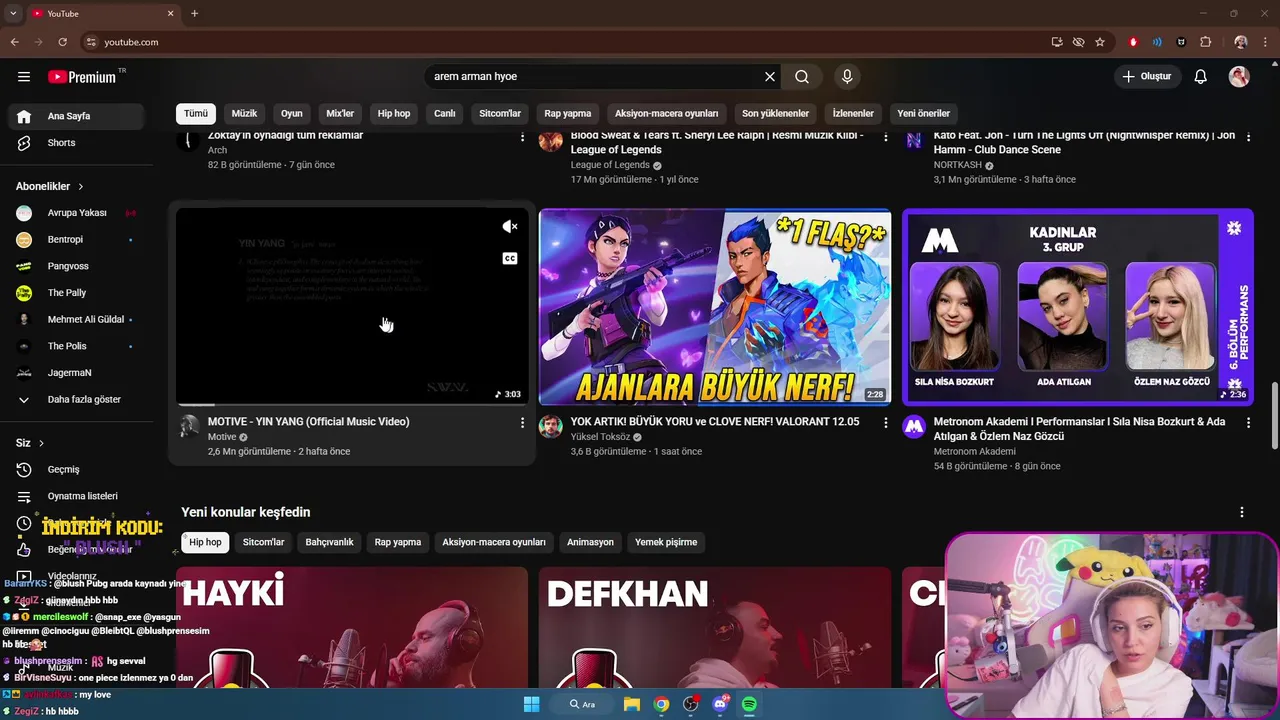Open Metronom Akademi channel avatar
This screenshot has width=1280, height=720.
[914, 427]
